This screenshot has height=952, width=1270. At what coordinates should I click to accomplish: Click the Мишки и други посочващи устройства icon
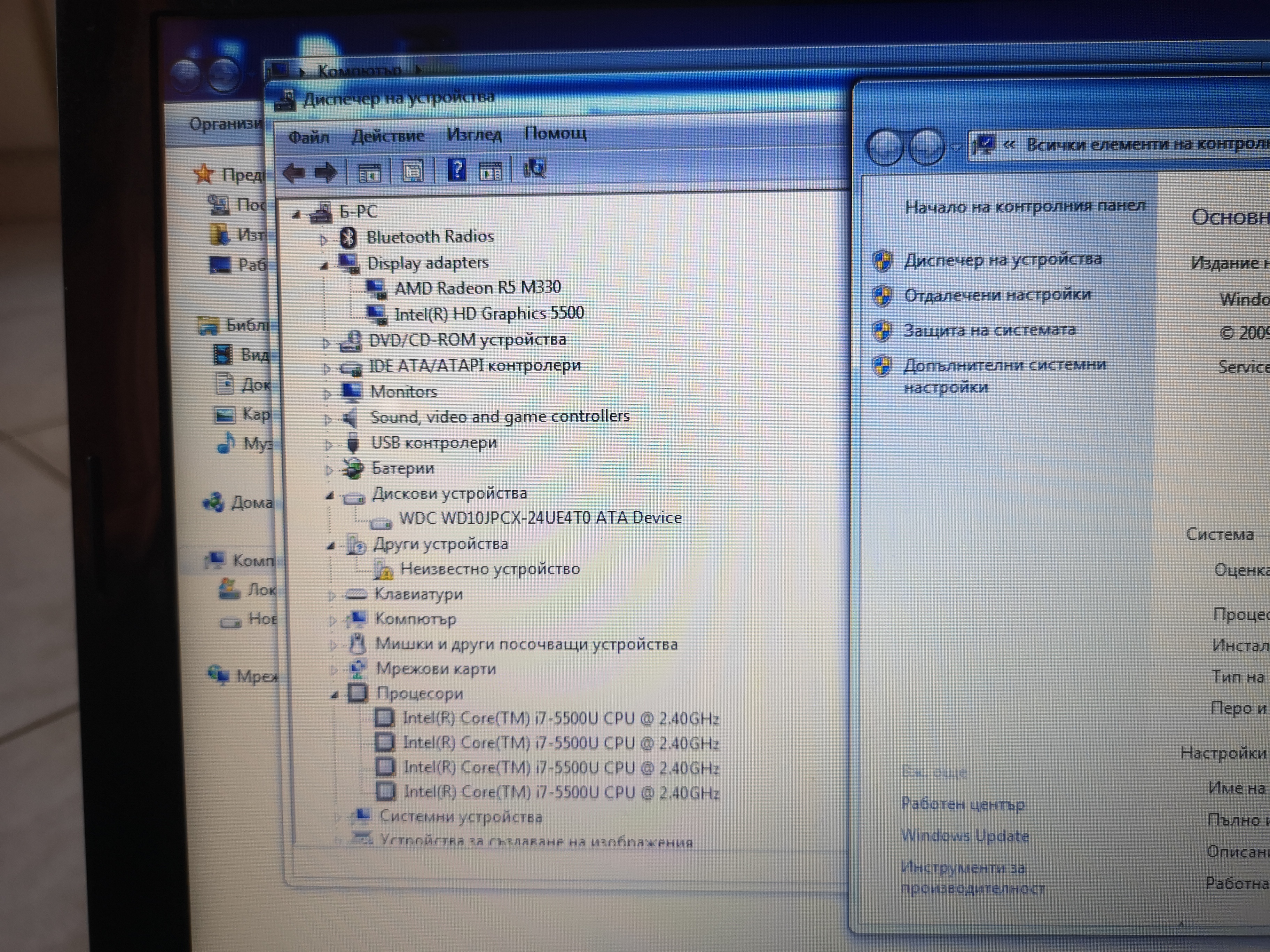(357, 644)
